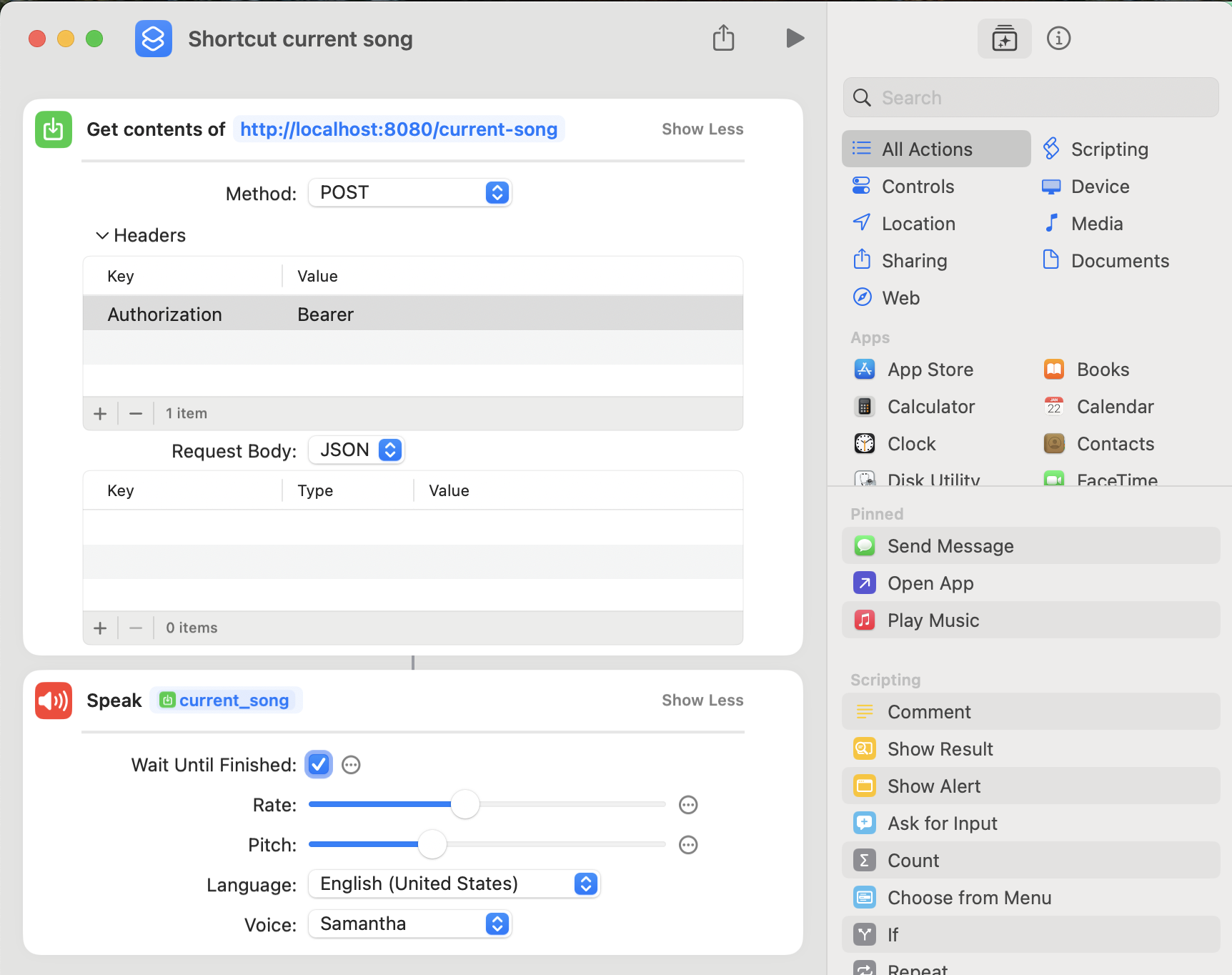
Task: Open the Pitch variable options icon
Action: [x=688, y=846]
